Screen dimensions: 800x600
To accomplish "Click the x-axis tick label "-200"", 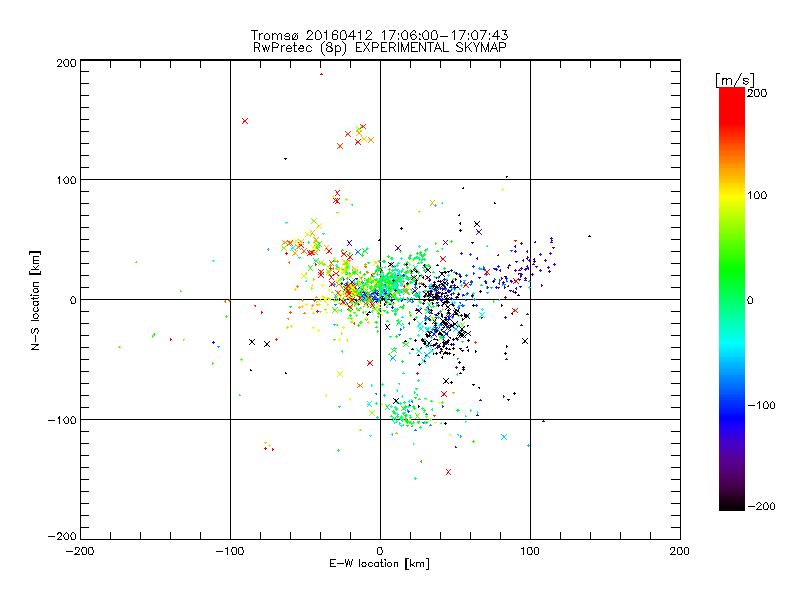I will point(80,551).
